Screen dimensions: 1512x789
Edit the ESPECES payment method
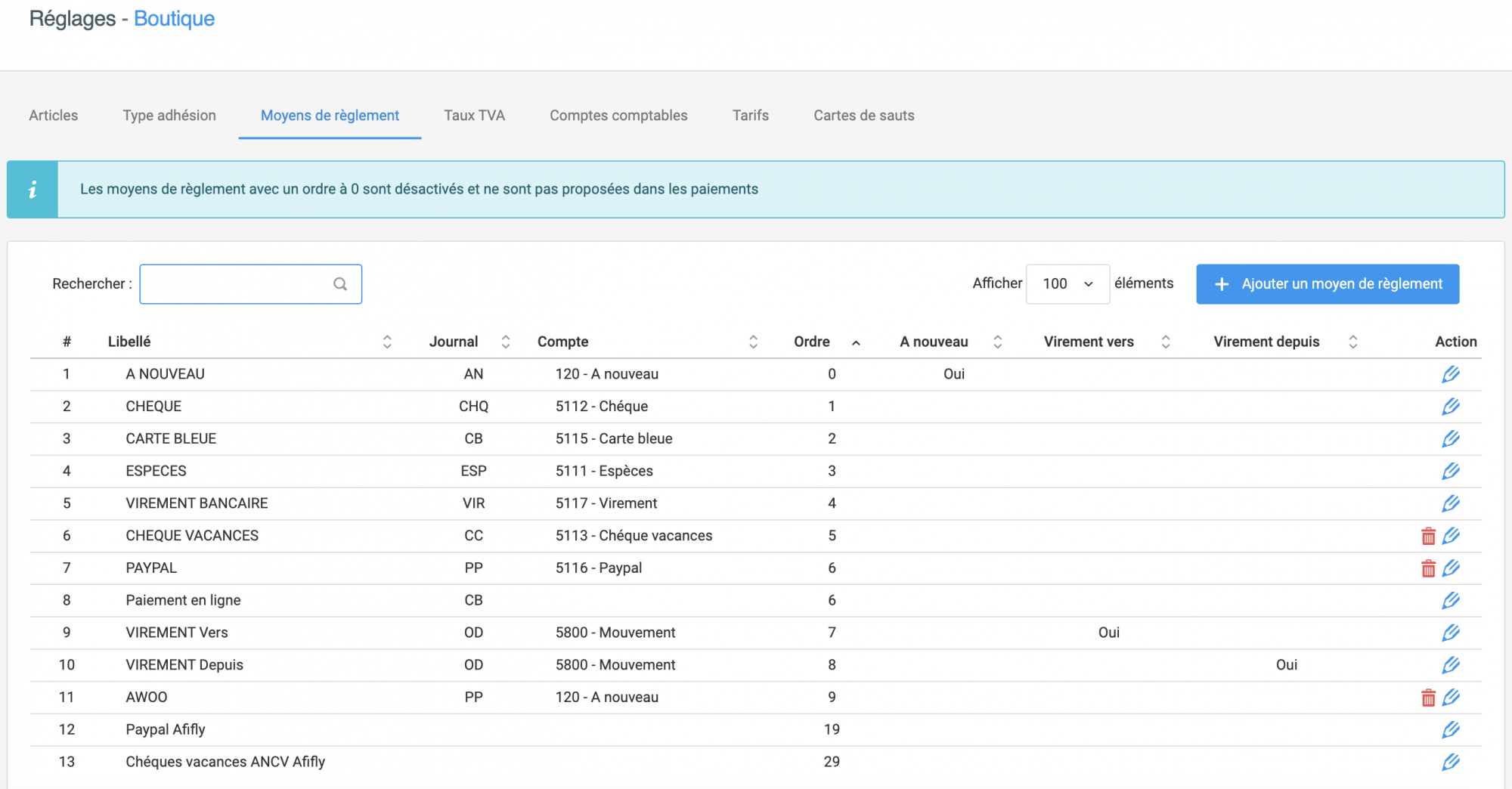point(1450,472)
